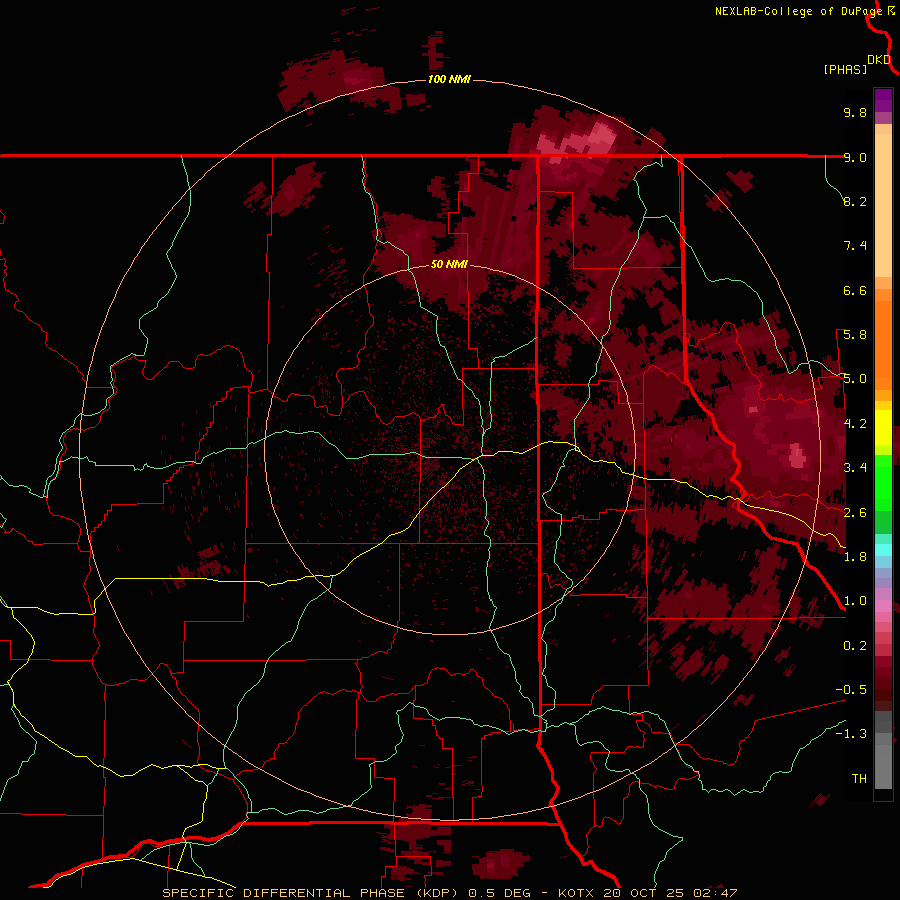Click the KOTX station identifier
Screen dimensions: 900x900
coord(577,893)
